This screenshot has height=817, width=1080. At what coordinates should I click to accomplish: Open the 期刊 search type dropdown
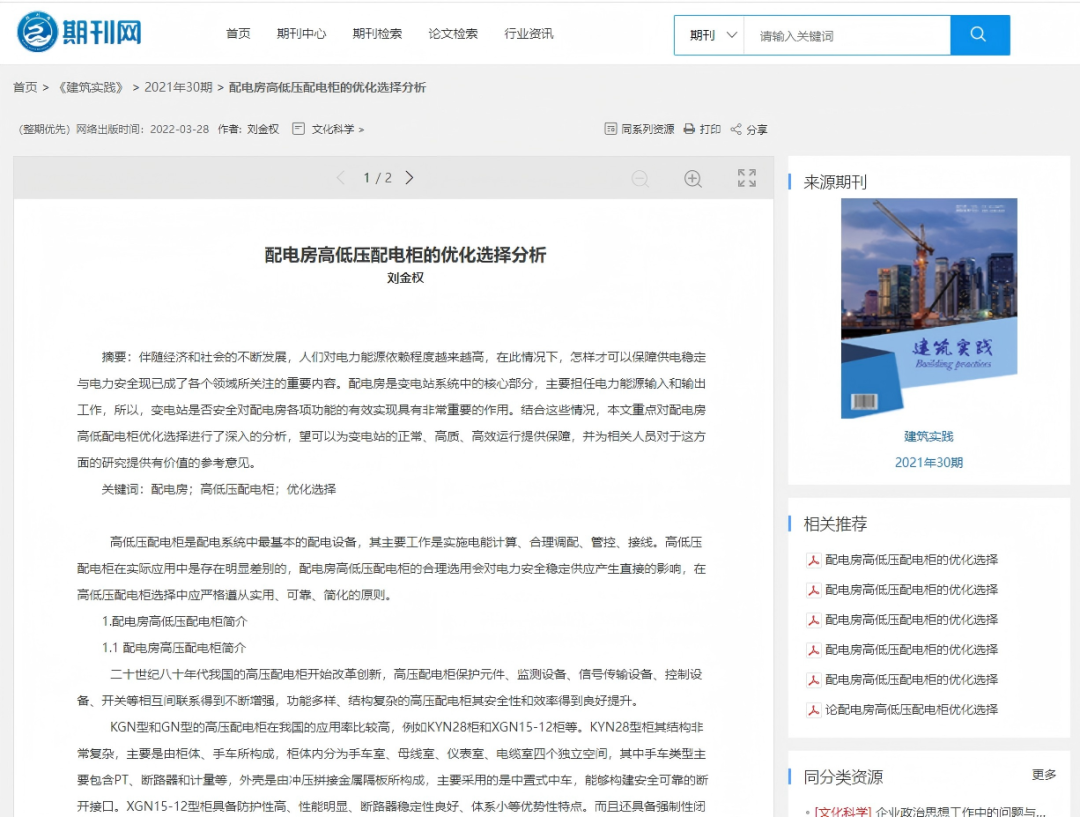click(x=713, y=35)
